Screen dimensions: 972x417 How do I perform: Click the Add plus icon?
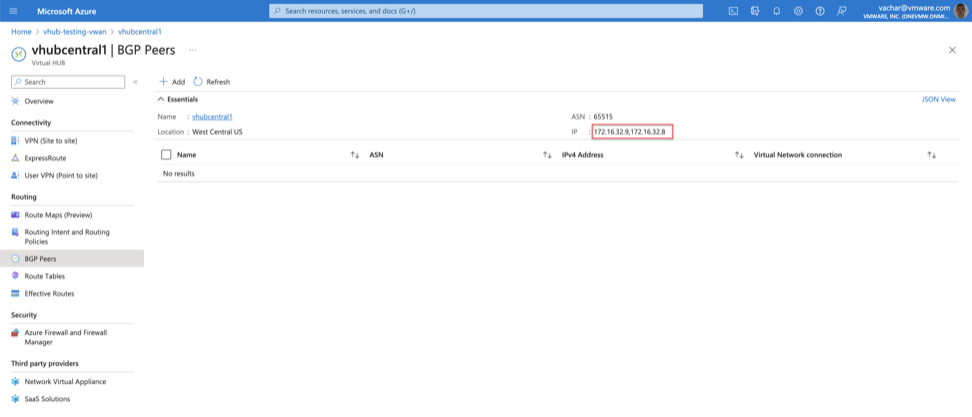(x=164, y=82)
